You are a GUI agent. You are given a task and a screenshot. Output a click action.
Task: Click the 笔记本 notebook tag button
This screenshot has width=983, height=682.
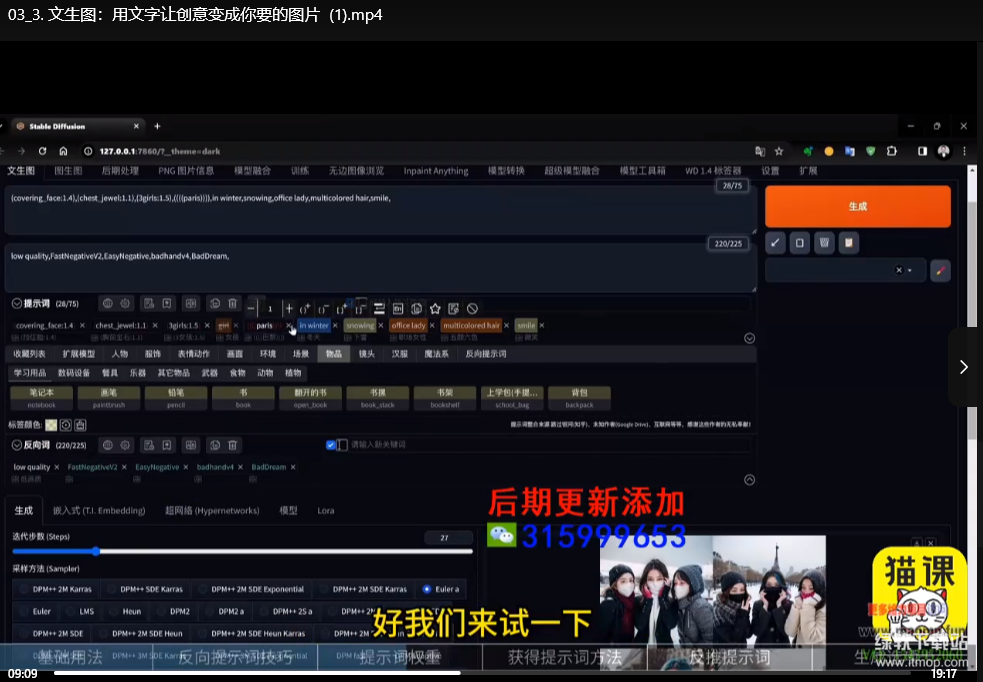pos(42,398)
